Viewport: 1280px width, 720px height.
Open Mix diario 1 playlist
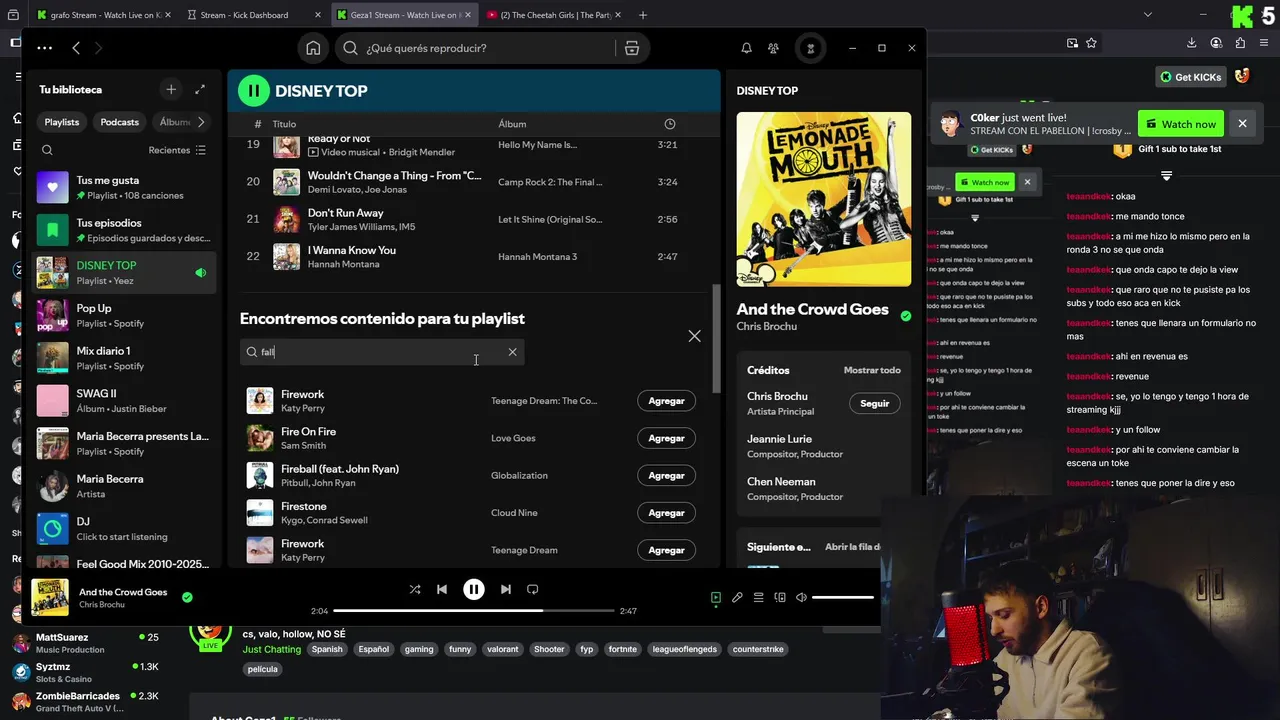(124, 358)
